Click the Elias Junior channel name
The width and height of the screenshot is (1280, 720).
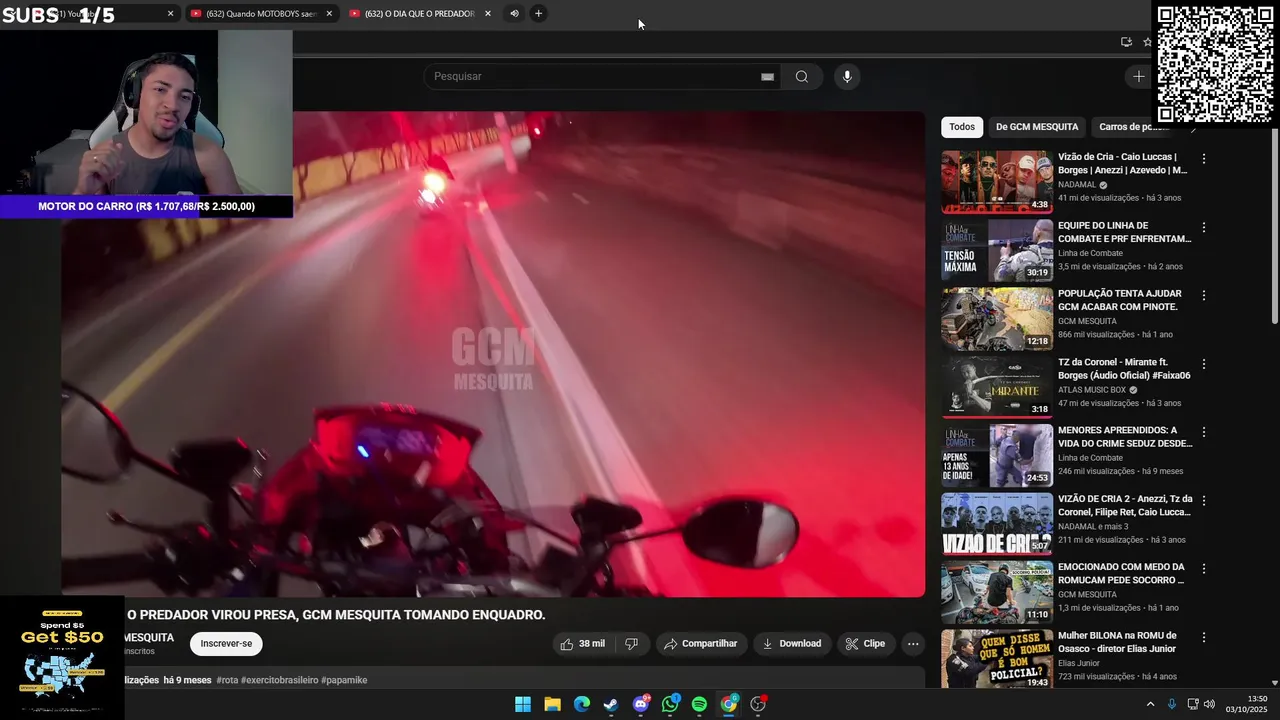1078,663
